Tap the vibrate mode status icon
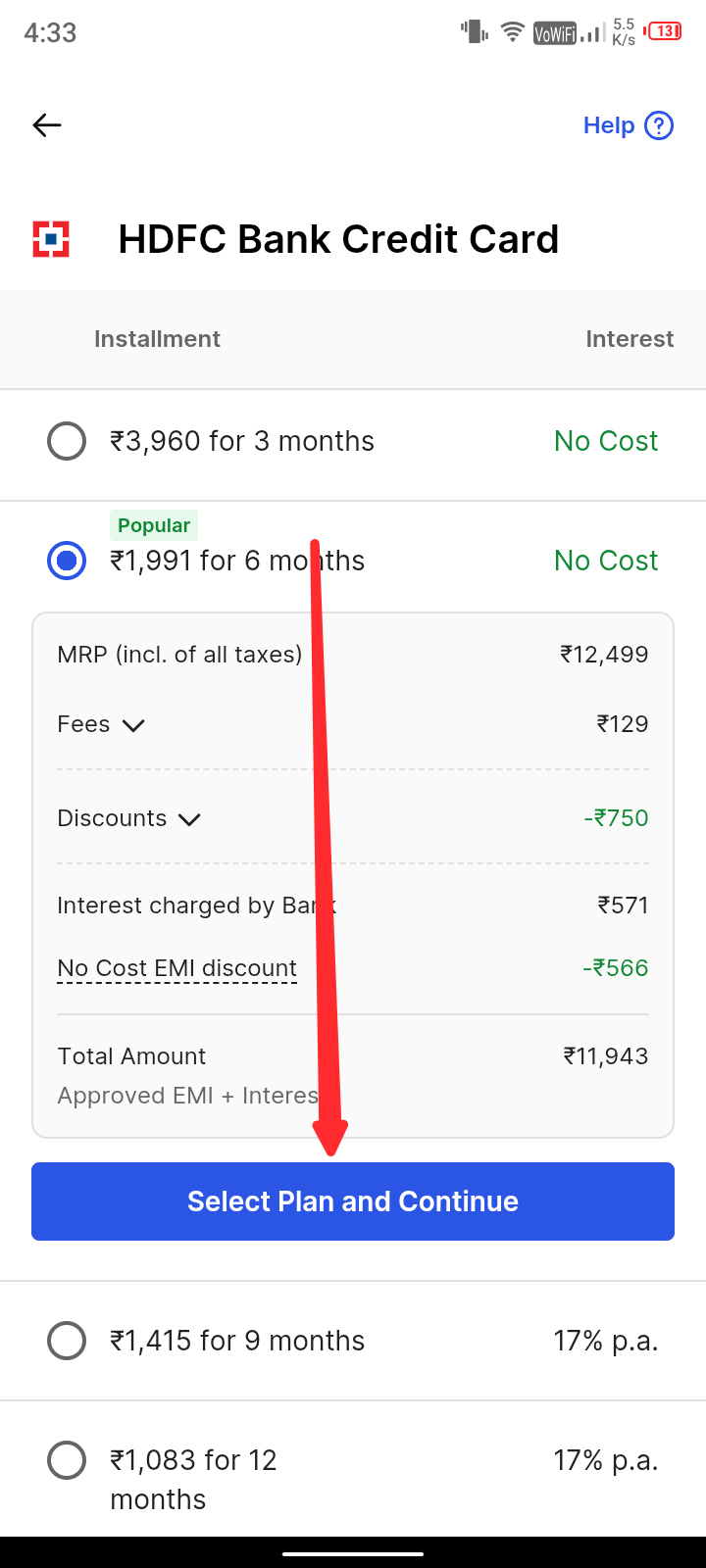 [x=475, y=32]
